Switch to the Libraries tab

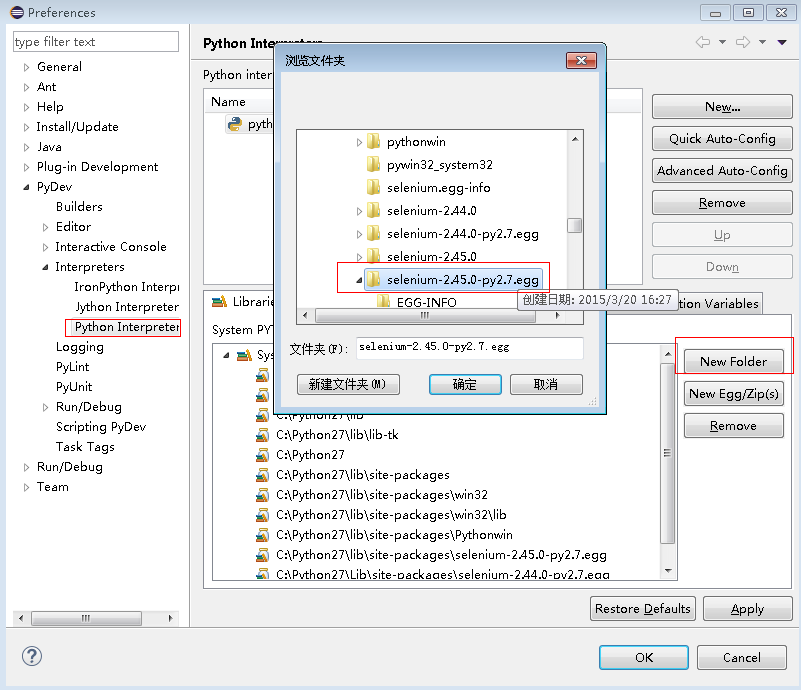click(x=242, y=302)
